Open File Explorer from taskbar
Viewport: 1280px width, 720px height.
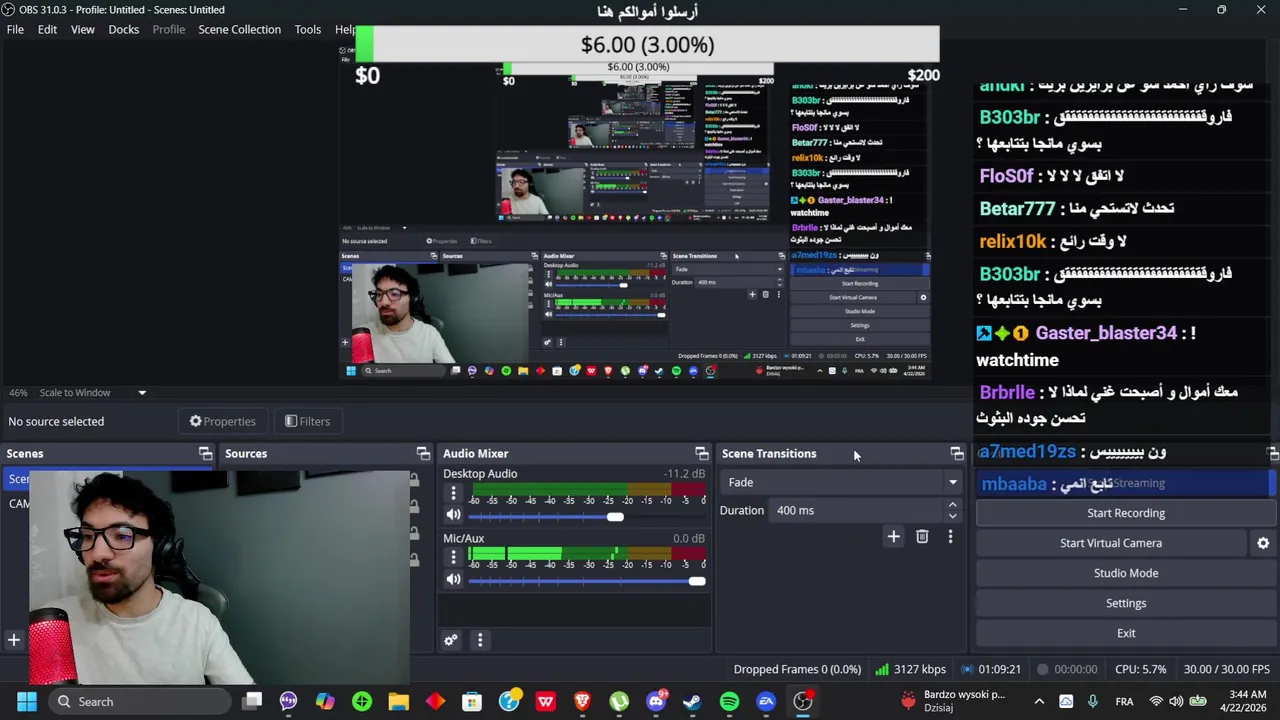pyautogui.click(x=398, y=701)
